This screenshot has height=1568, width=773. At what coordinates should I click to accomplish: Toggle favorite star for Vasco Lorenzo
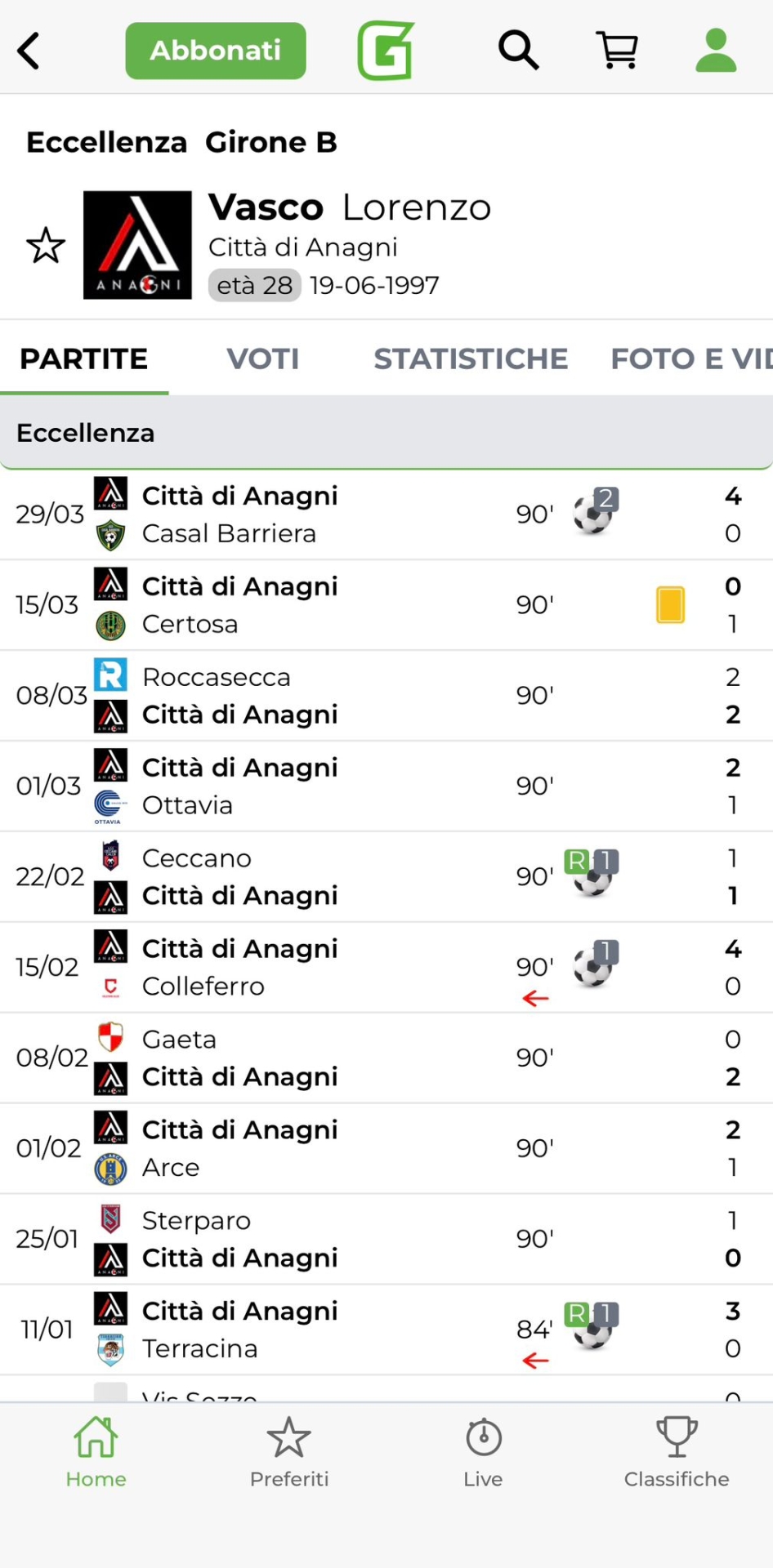pyautogui.click(x=46, y=246)
